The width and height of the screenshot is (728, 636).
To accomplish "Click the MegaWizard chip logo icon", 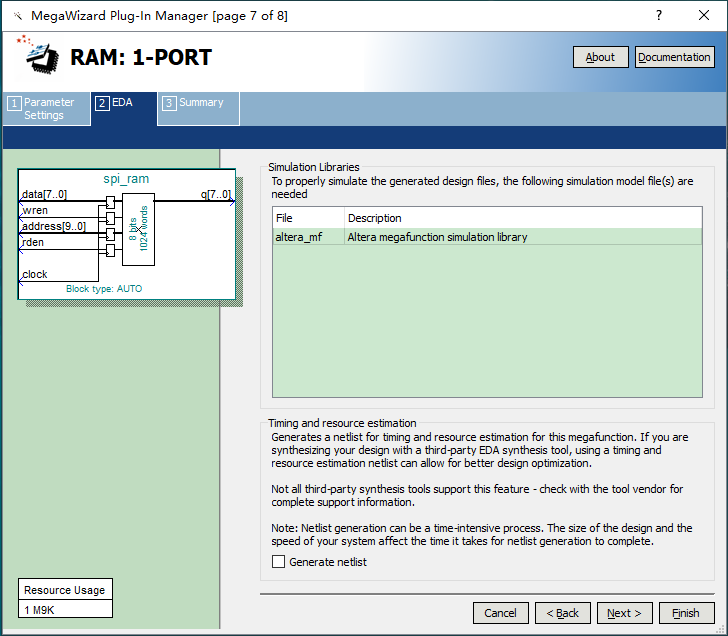I will pyautogui.click(x=40, y=56).
